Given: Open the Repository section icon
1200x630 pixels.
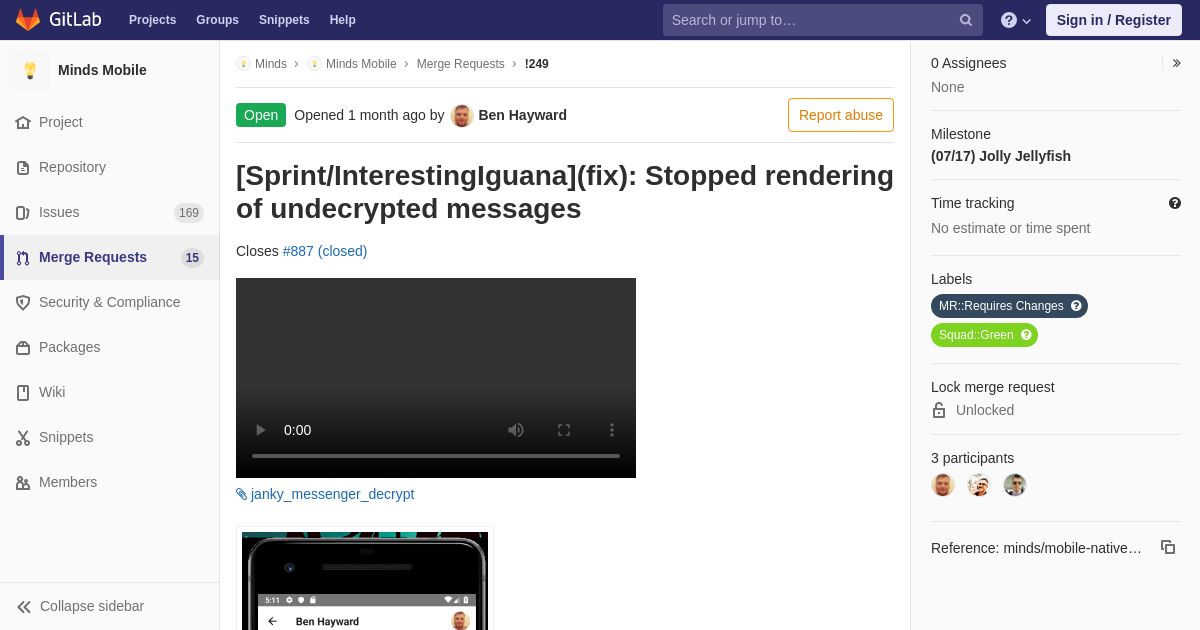Looking at the screenshot, I should pos(23,168).
